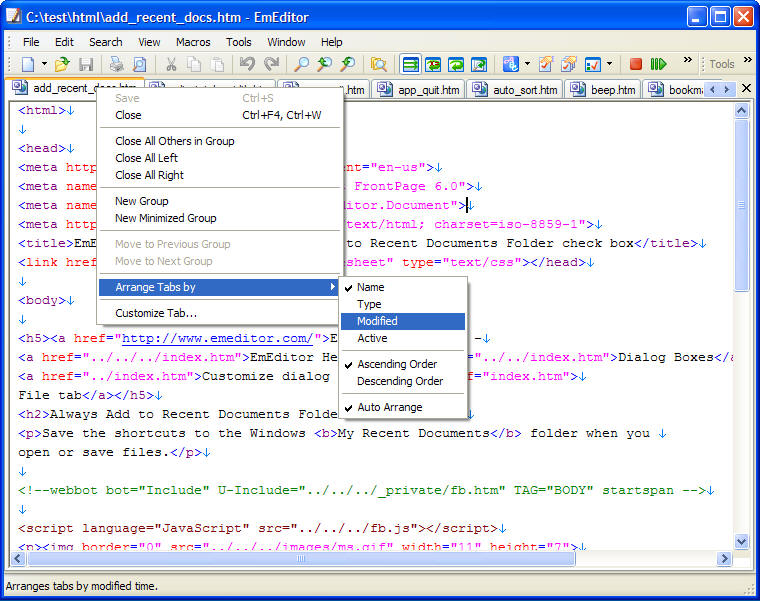Click the Properties for current configuration icon
Viewport: 760px width, 601px height.
(x=546, y=64)
